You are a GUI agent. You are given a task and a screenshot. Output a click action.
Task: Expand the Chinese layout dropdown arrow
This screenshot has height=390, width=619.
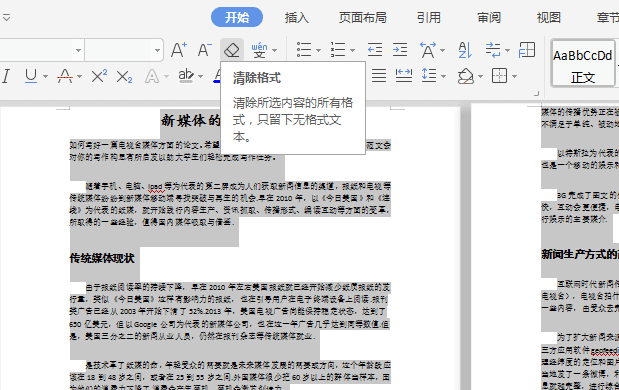coord(443,51)
